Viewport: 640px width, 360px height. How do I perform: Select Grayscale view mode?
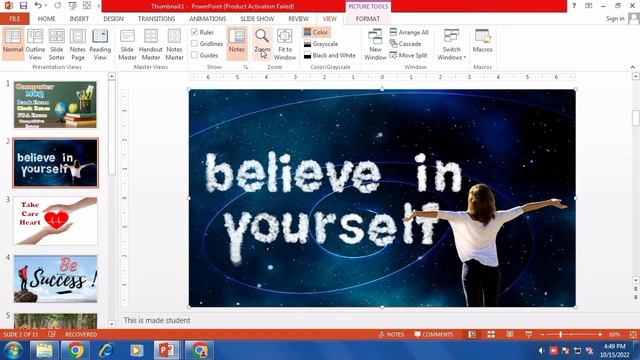(x=321, y=44)
